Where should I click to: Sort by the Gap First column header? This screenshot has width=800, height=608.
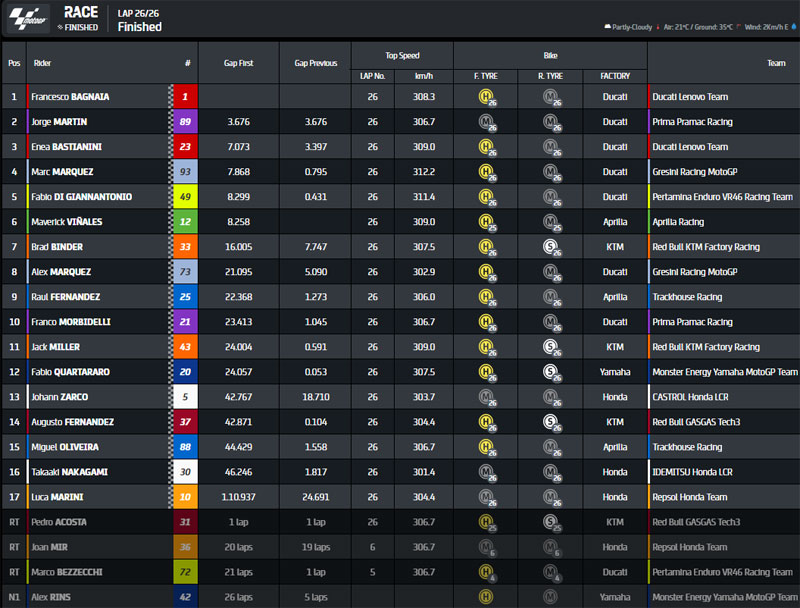239,62
